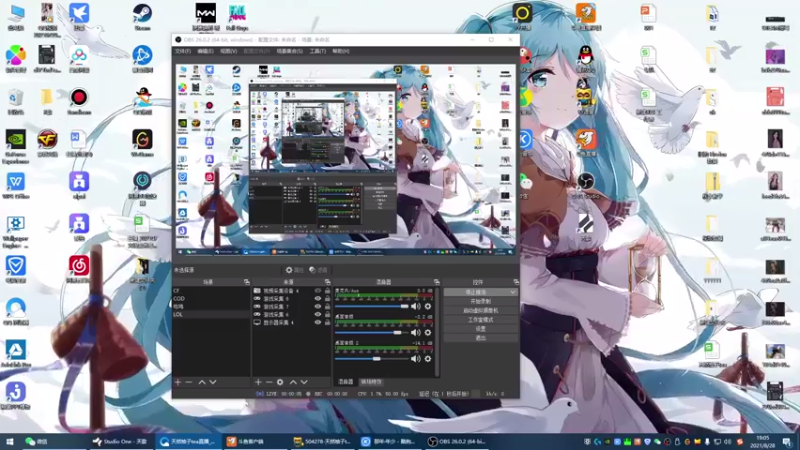Move the selected scene up
800x450 pixels.
202,382
